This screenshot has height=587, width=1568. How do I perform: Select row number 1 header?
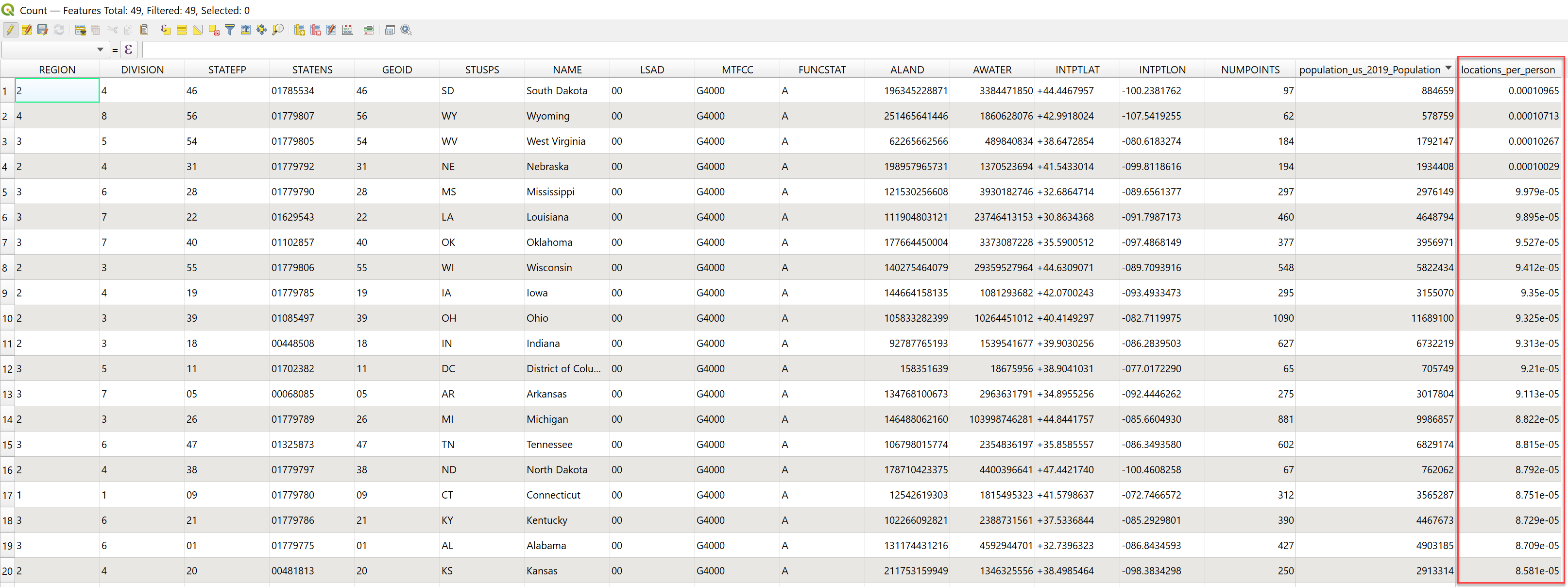(7, 91)
